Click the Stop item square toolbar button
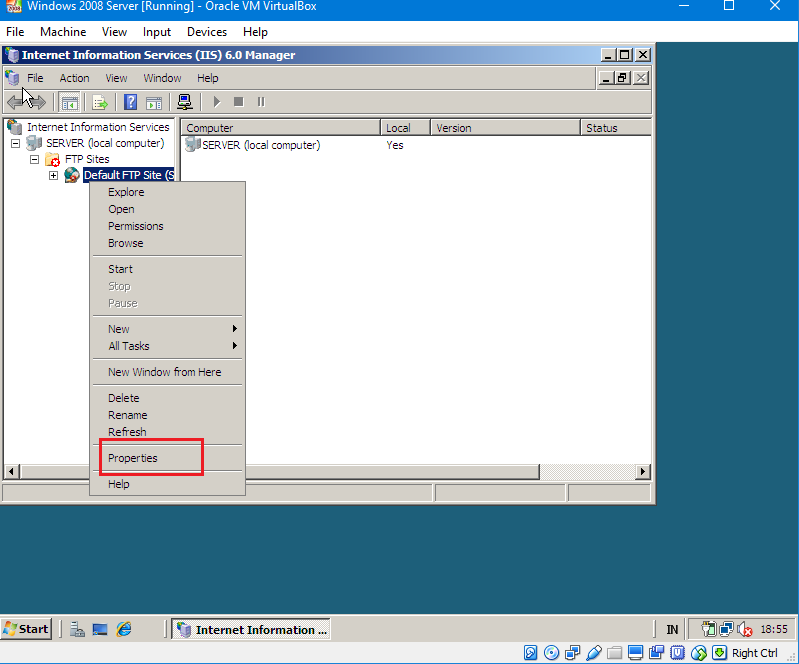This screenshot has height=664, width=799. [x=238, y=102]
